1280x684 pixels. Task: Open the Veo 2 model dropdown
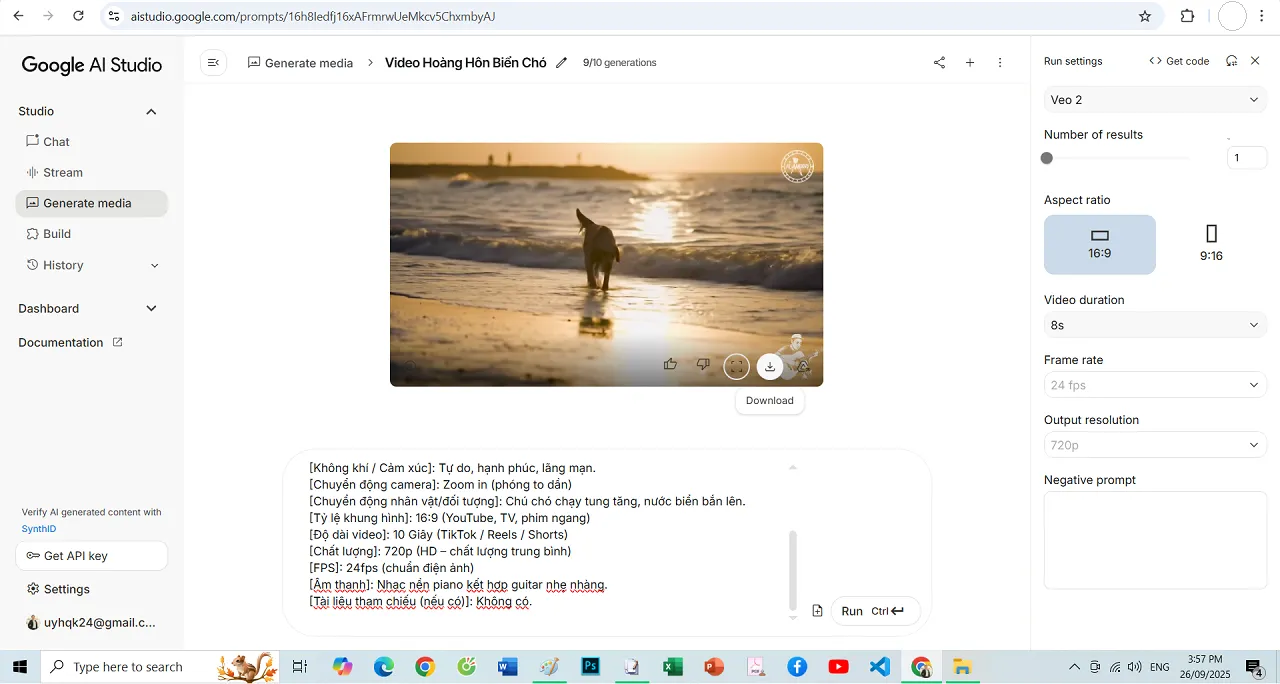pyautogui.click(x=1154, y=99)
